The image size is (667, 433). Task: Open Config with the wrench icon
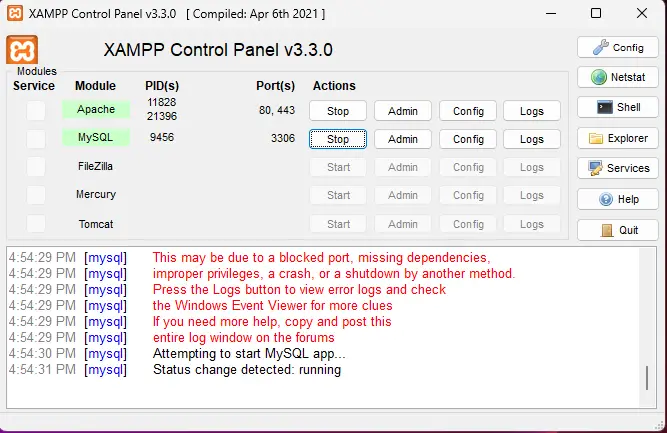click(618, 47)
